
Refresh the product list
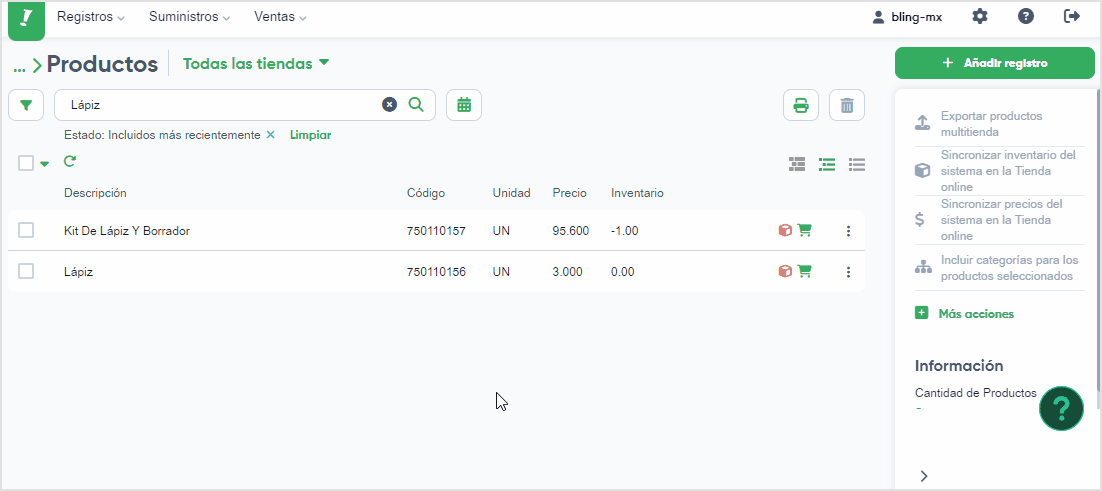pyautogui.click(x=69, y=162)
